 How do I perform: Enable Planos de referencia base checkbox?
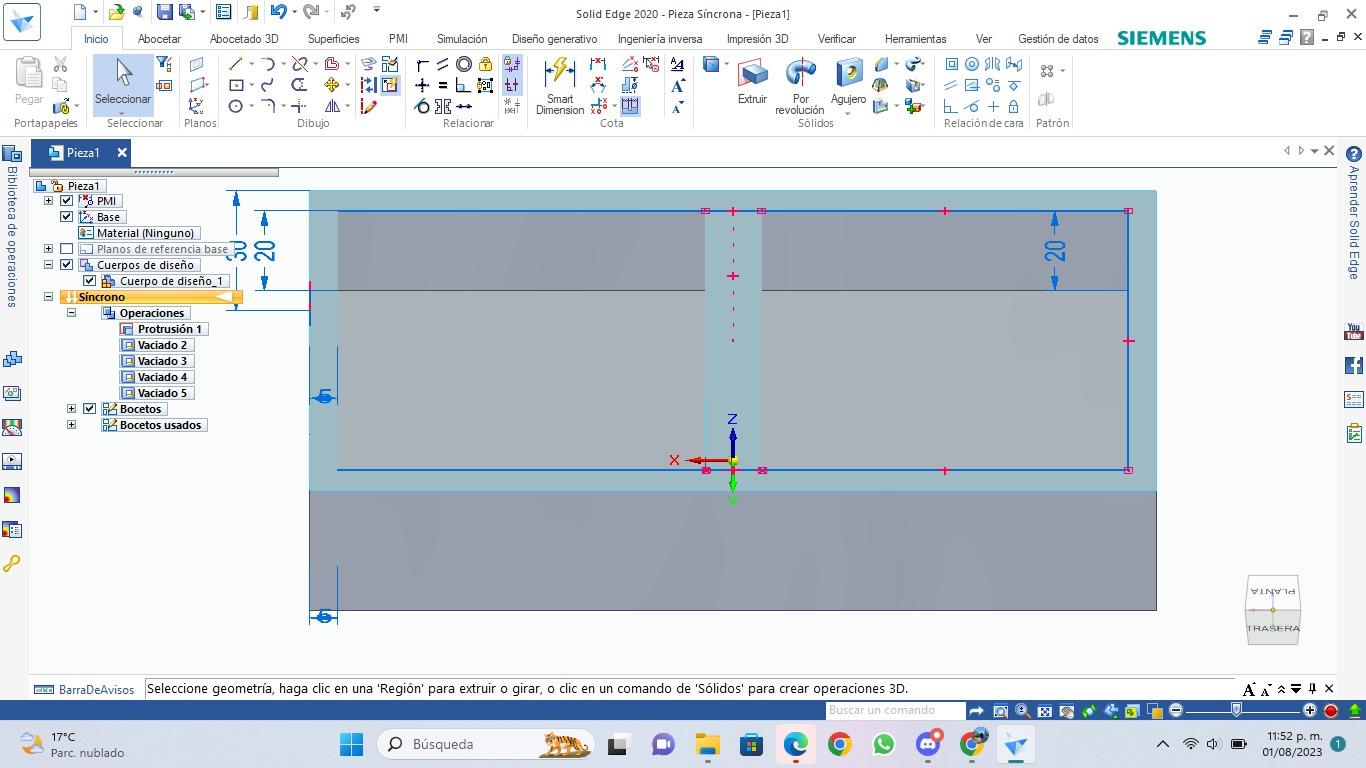coord(67,249)
